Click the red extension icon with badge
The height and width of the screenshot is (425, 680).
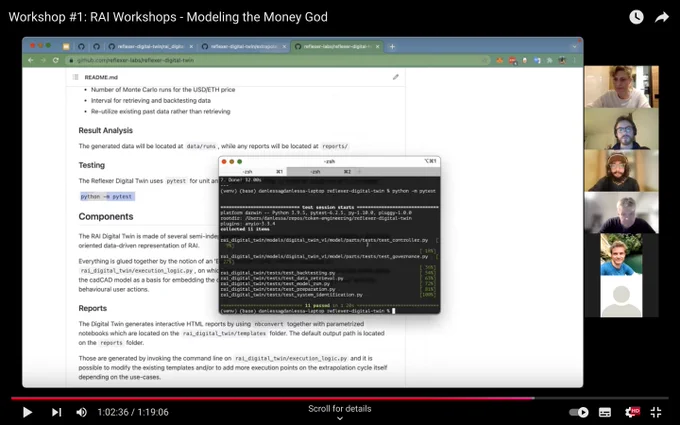(513, 61)
